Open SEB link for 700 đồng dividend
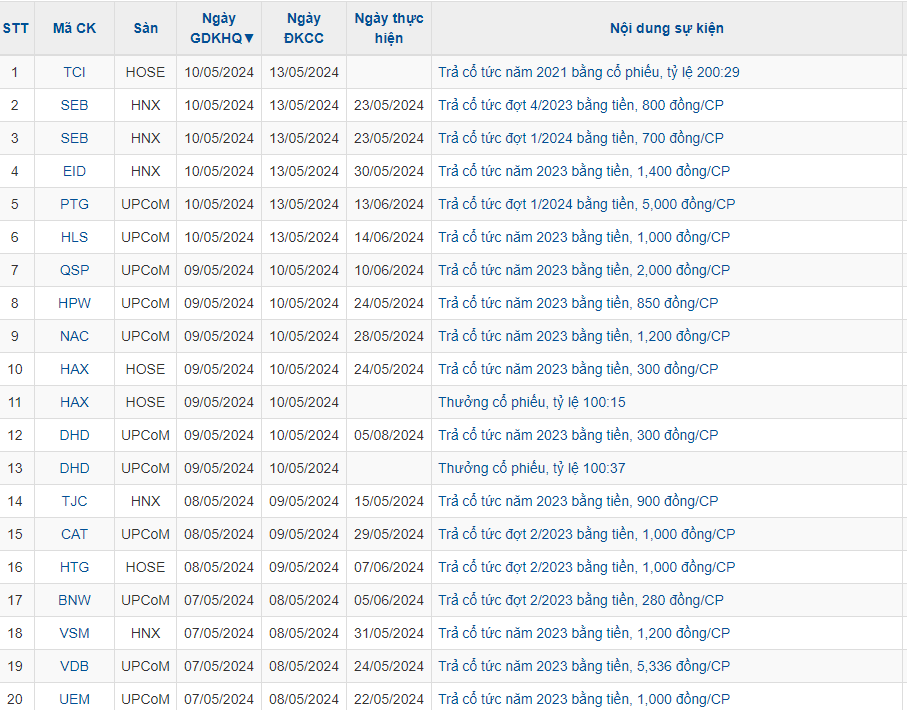 [x=74, y=138]
